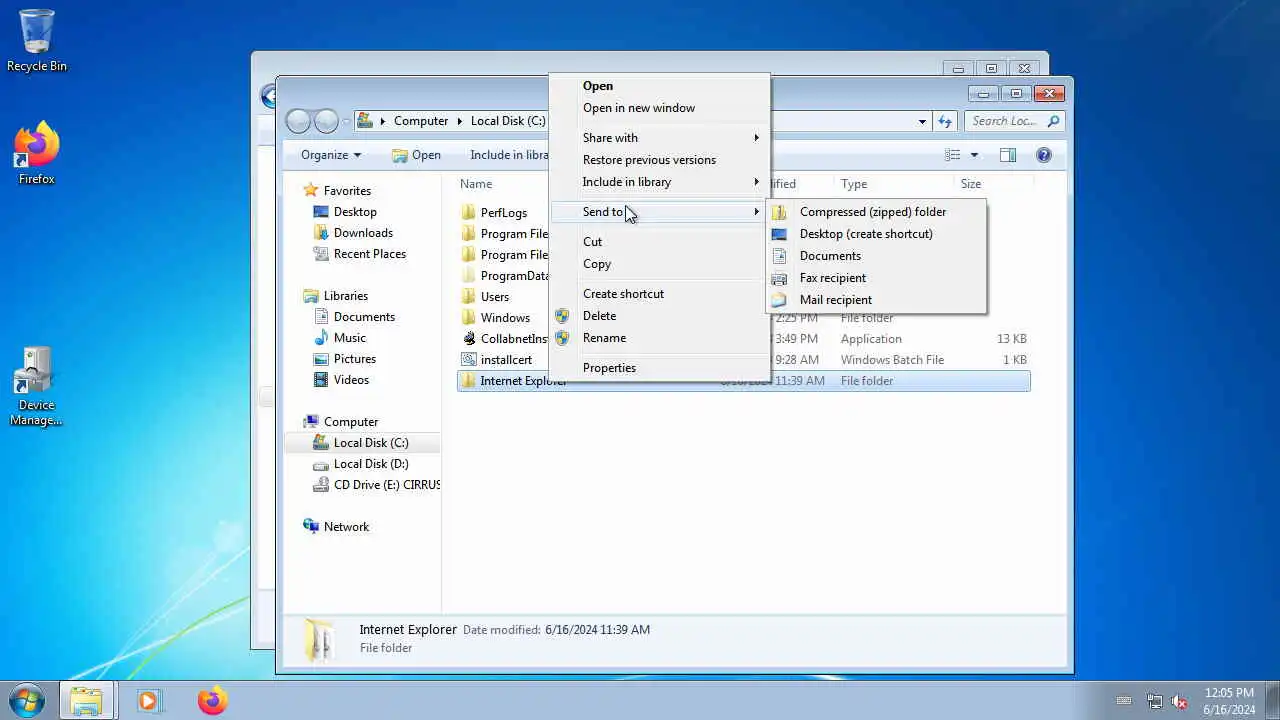Launch Windows Media Player from the taskbar

[149, 700]
